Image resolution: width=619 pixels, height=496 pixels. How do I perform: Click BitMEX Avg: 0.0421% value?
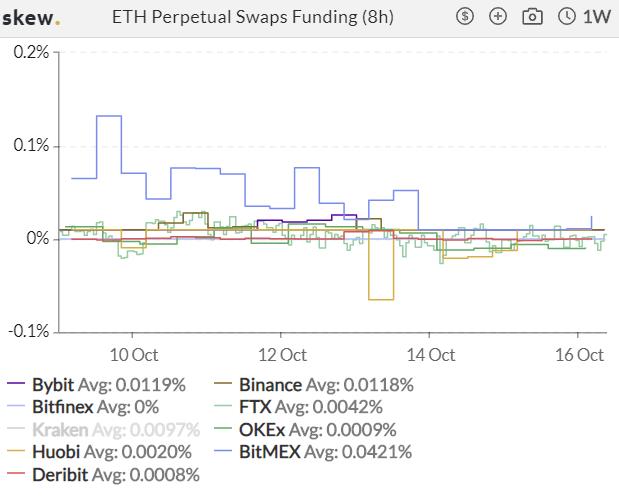[358, 452]
